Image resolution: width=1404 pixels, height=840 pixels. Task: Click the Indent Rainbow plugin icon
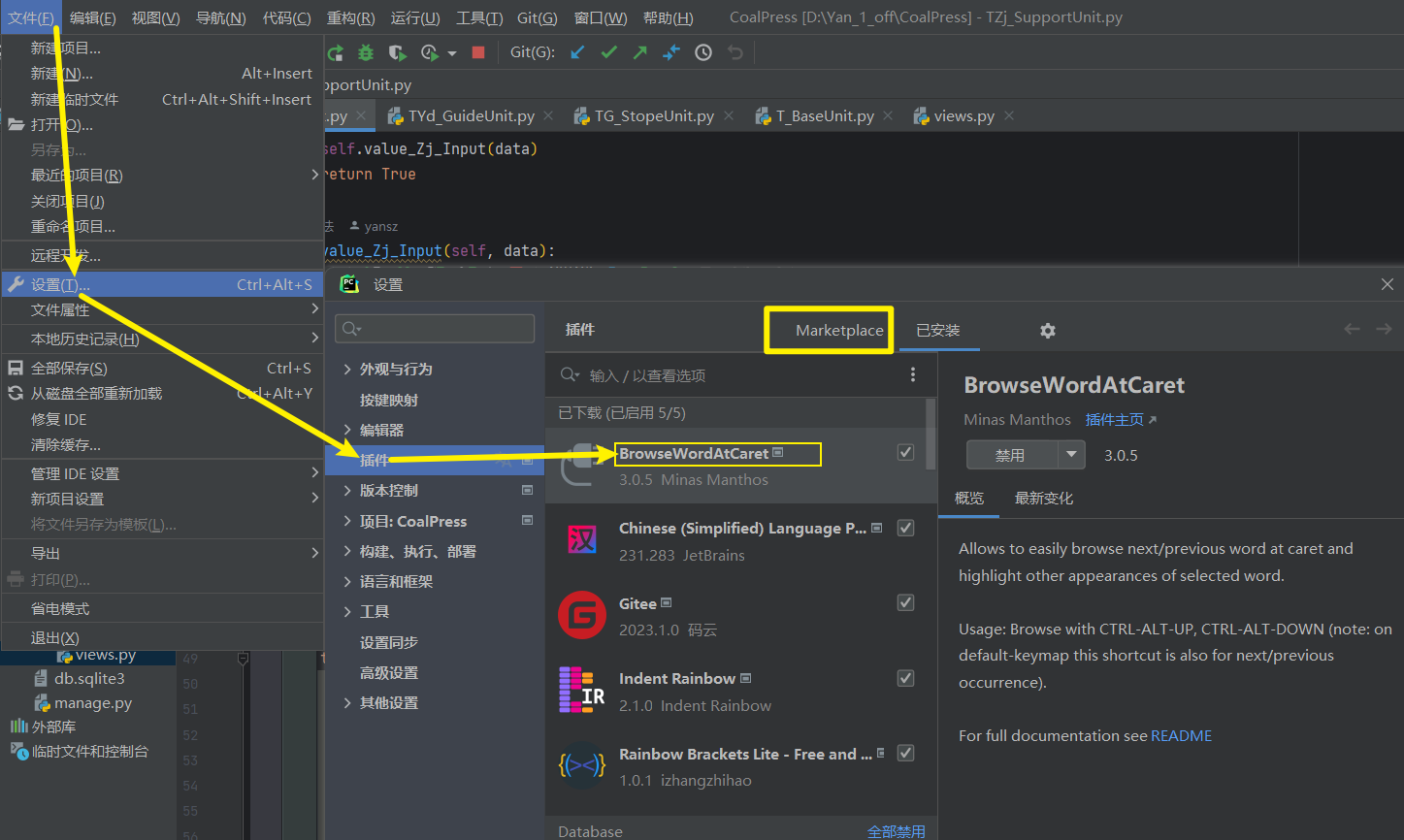point(582,690)
